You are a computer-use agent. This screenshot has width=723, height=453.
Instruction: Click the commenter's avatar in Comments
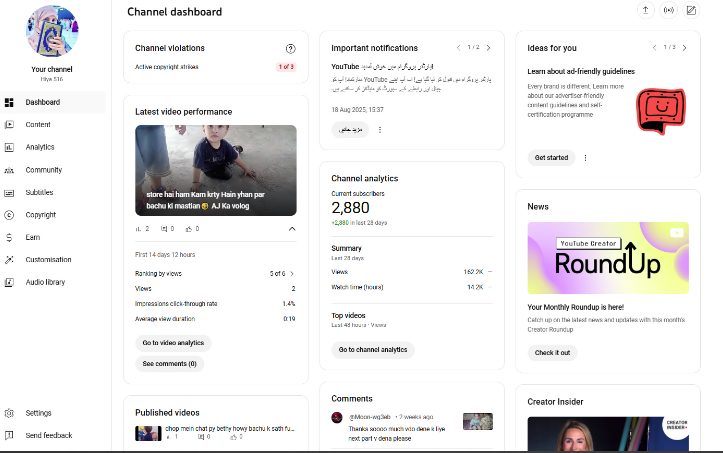pyautogui.click(x=337, y=417)
